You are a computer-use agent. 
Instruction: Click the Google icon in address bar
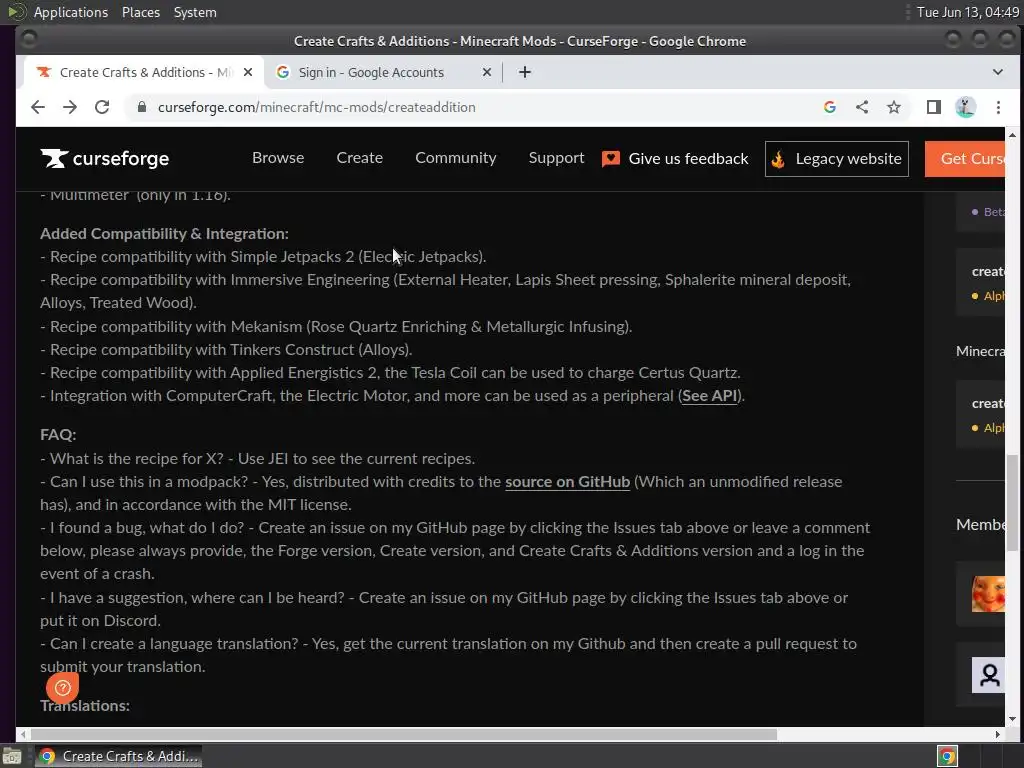[x=829, y=107]
